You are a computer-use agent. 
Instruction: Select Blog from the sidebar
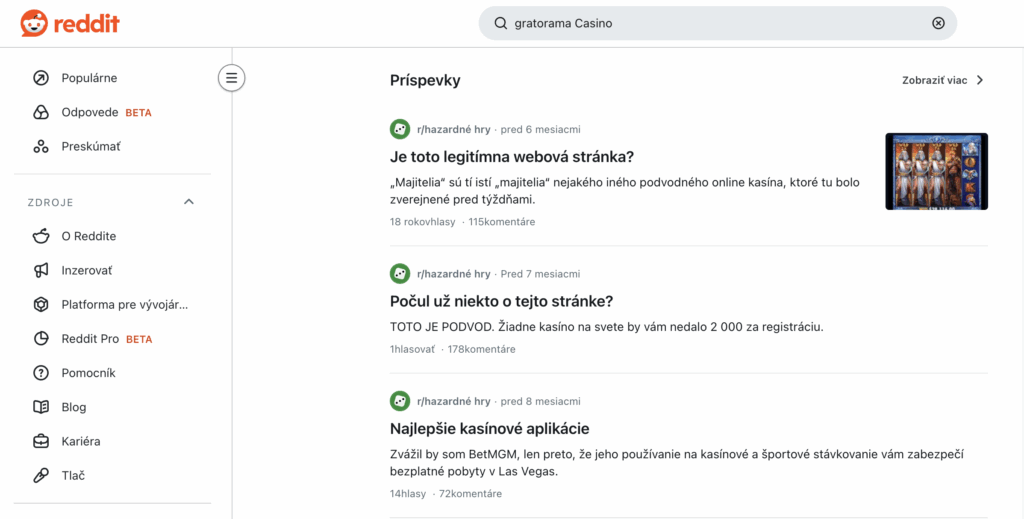(73, 407)
